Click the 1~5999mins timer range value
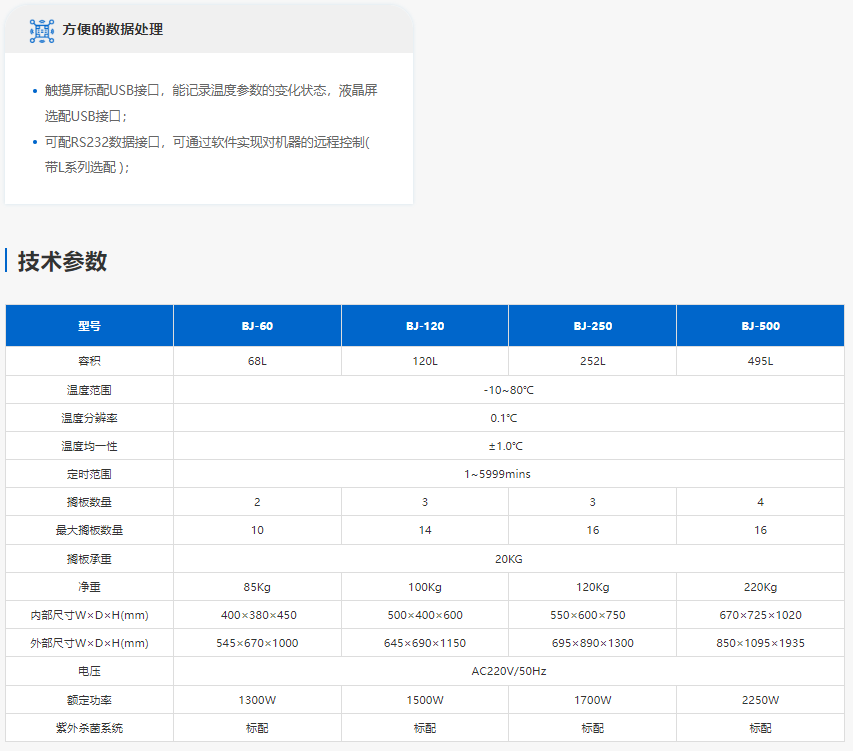The image size is (853, 751). click(x=509, y=474)
